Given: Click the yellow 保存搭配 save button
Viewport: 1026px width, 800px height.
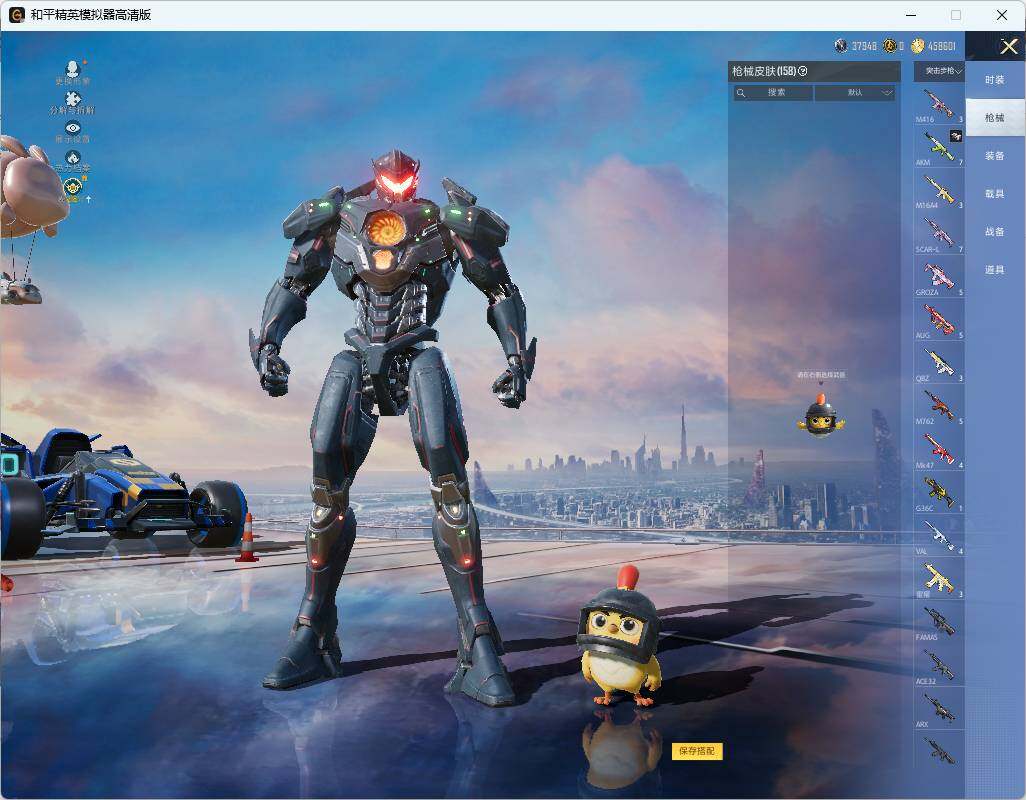Looking at the screenshot, I should (697, 751).
